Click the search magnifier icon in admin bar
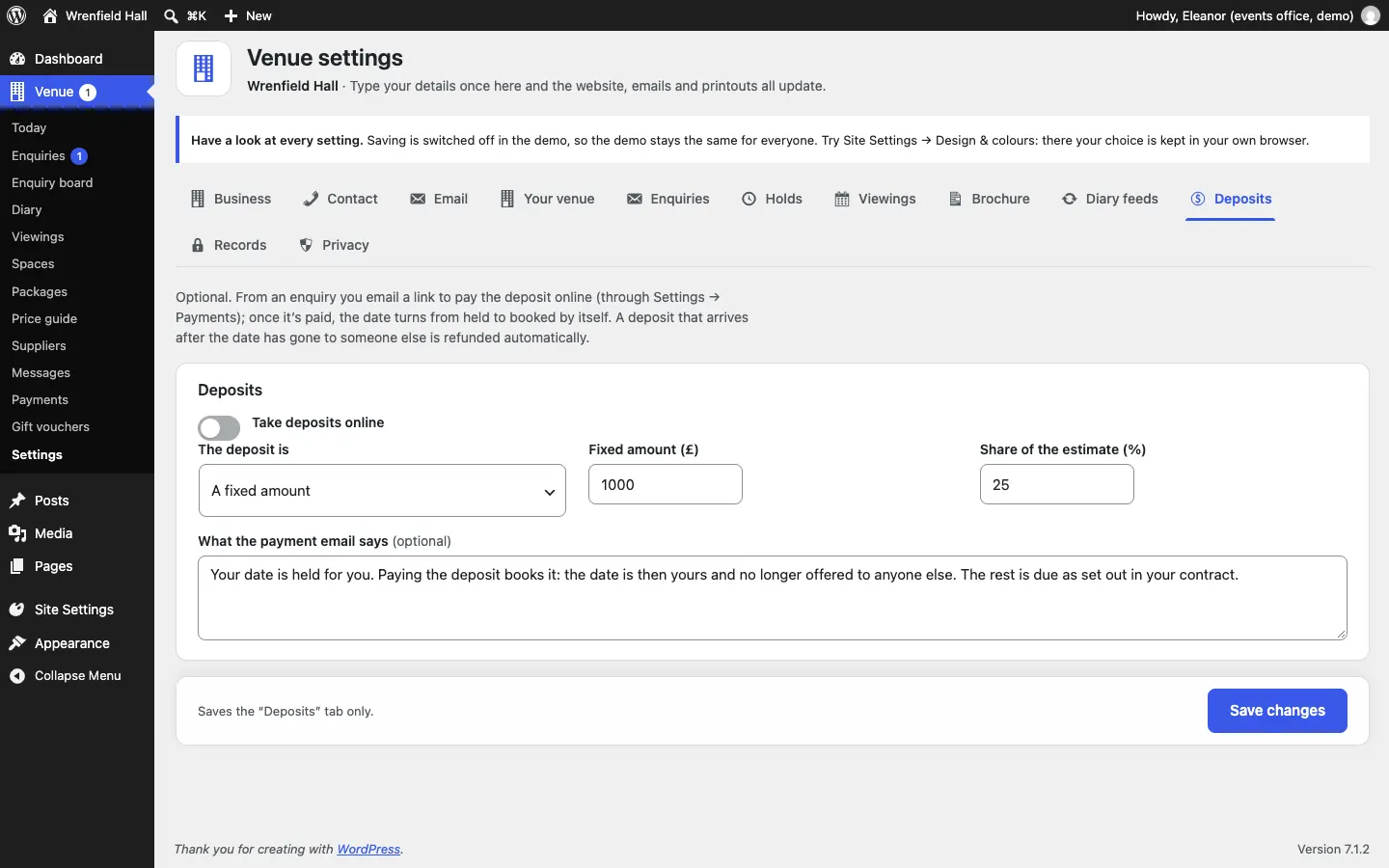1389x868 pixels. [171, 15]
